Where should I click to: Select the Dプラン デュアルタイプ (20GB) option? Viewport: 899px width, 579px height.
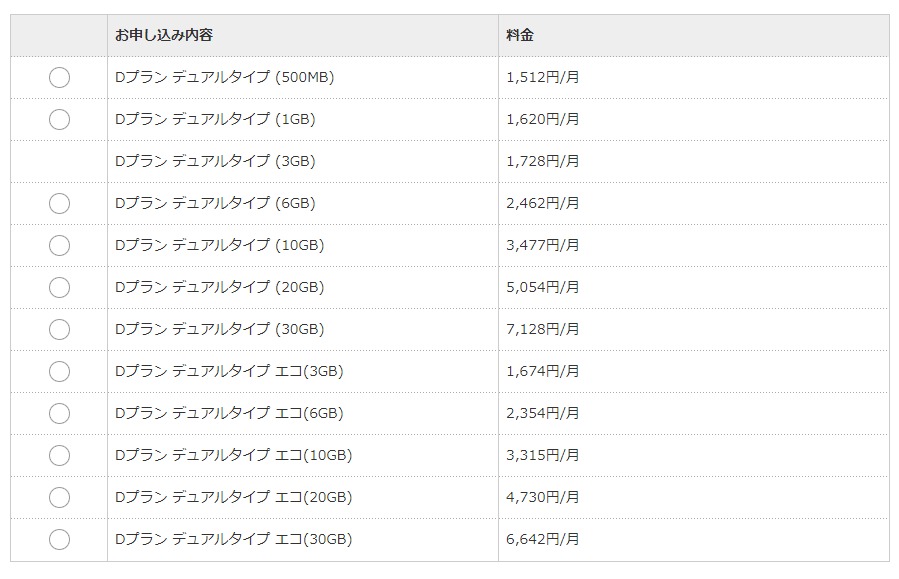point(59,288)
